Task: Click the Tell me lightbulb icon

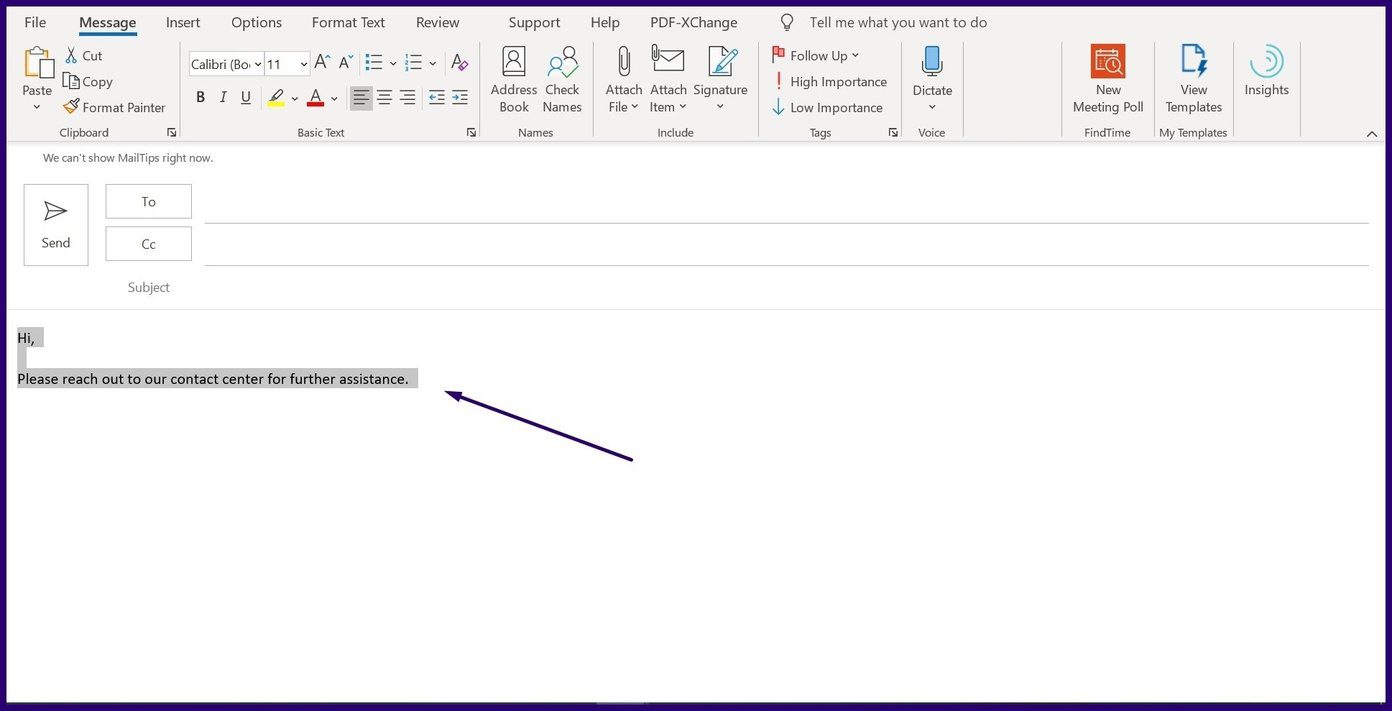Action: pos(787,22)
